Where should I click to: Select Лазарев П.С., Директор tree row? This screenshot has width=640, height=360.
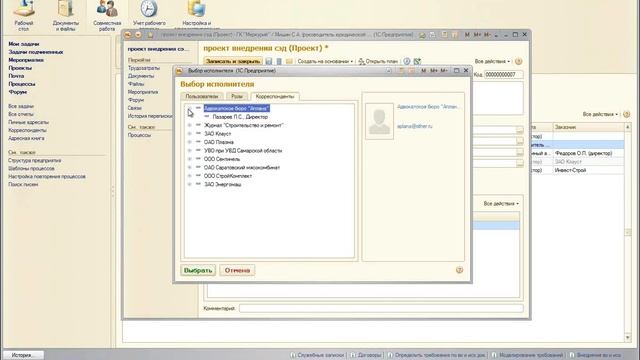(x=240, y=117)
